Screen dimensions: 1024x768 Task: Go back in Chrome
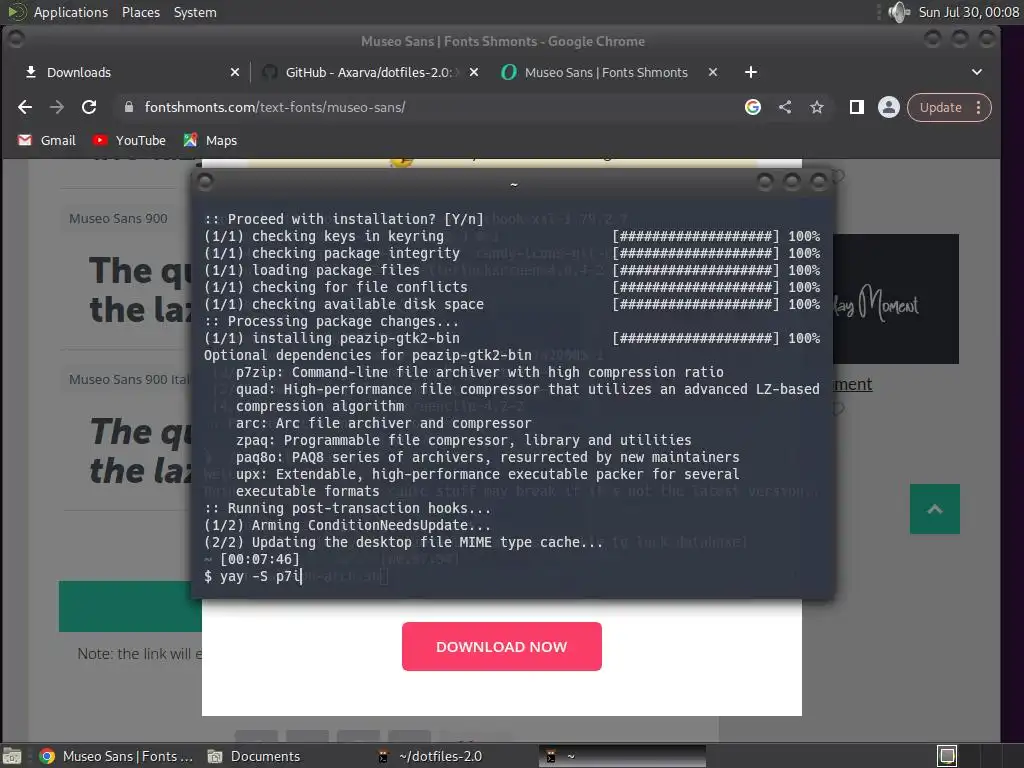point(25,107)
